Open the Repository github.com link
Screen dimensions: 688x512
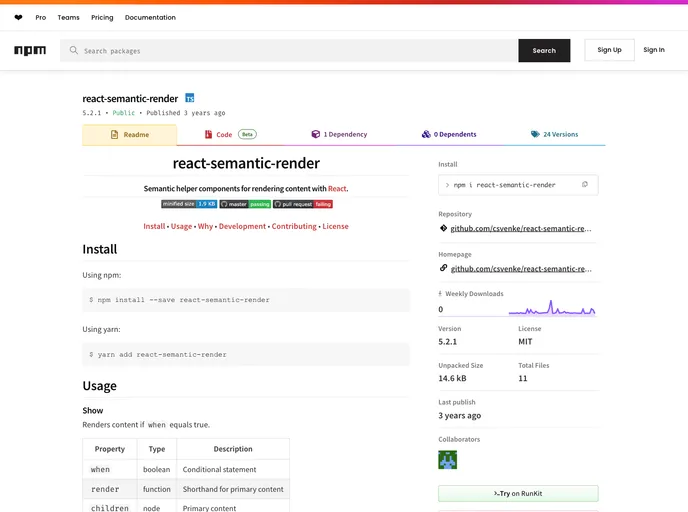(521, 228)
